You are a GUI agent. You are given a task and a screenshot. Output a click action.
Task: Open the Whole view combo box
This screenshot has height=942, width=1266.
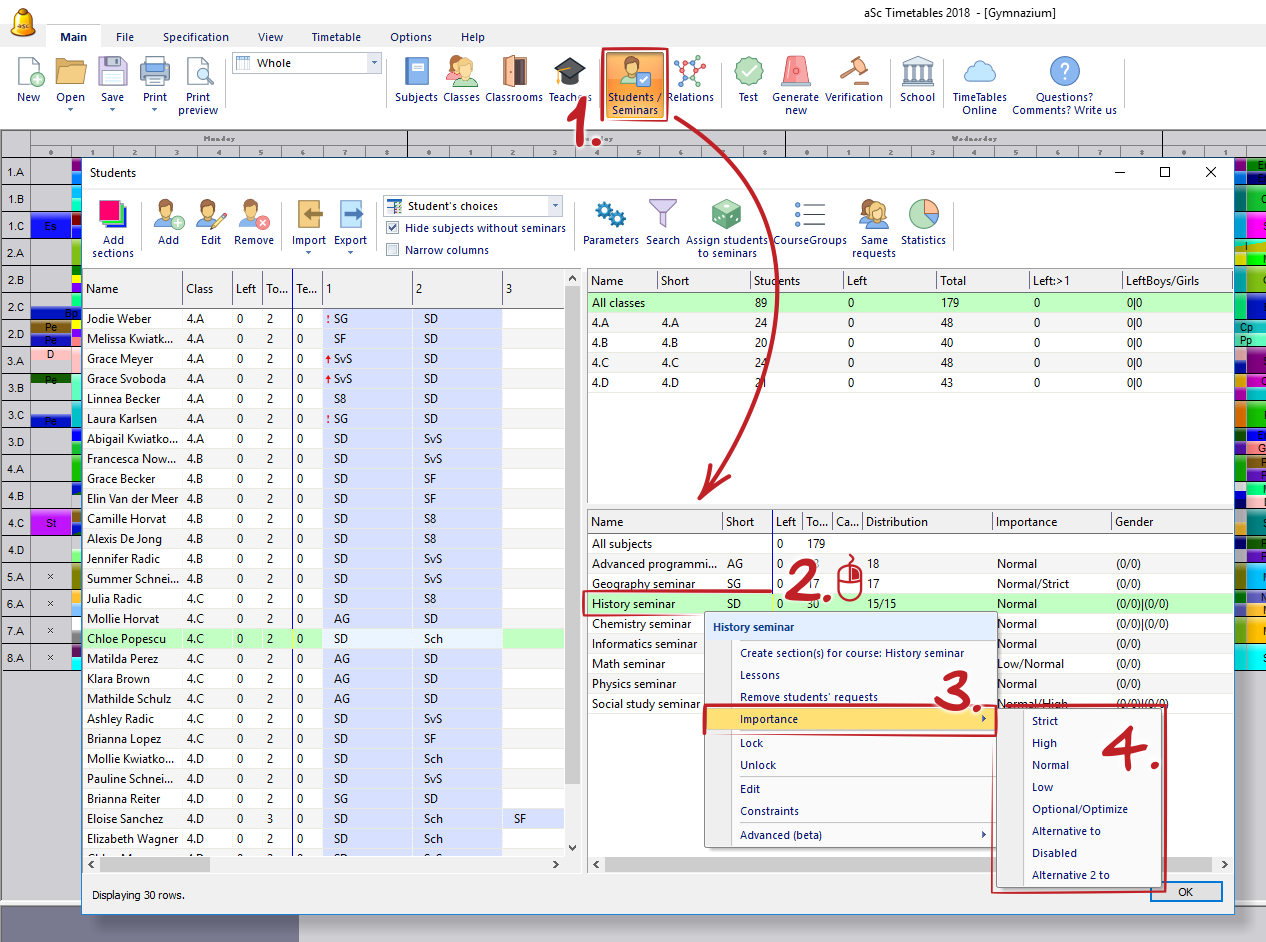click(x=374, y=63)
